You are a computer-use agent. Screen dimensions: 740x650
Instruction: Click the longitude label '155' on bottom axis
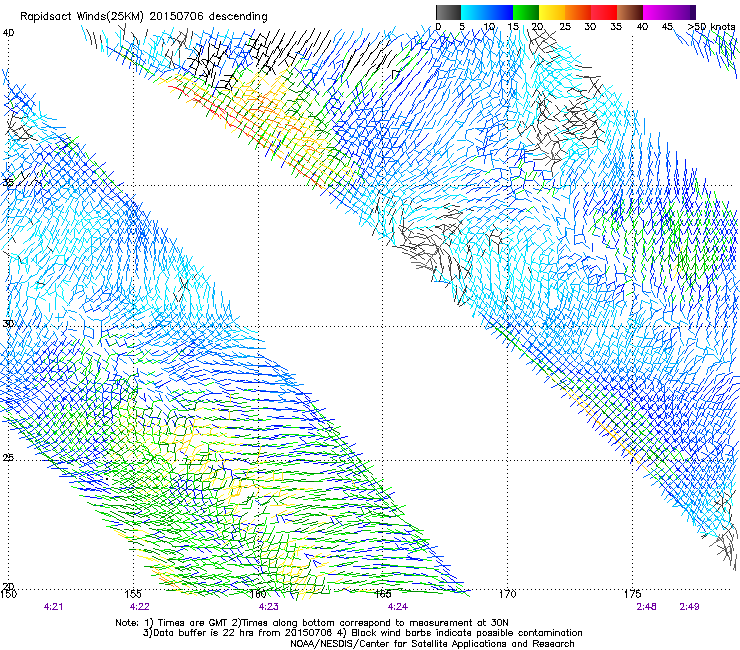pyautogui.click(x=134, y=594)
